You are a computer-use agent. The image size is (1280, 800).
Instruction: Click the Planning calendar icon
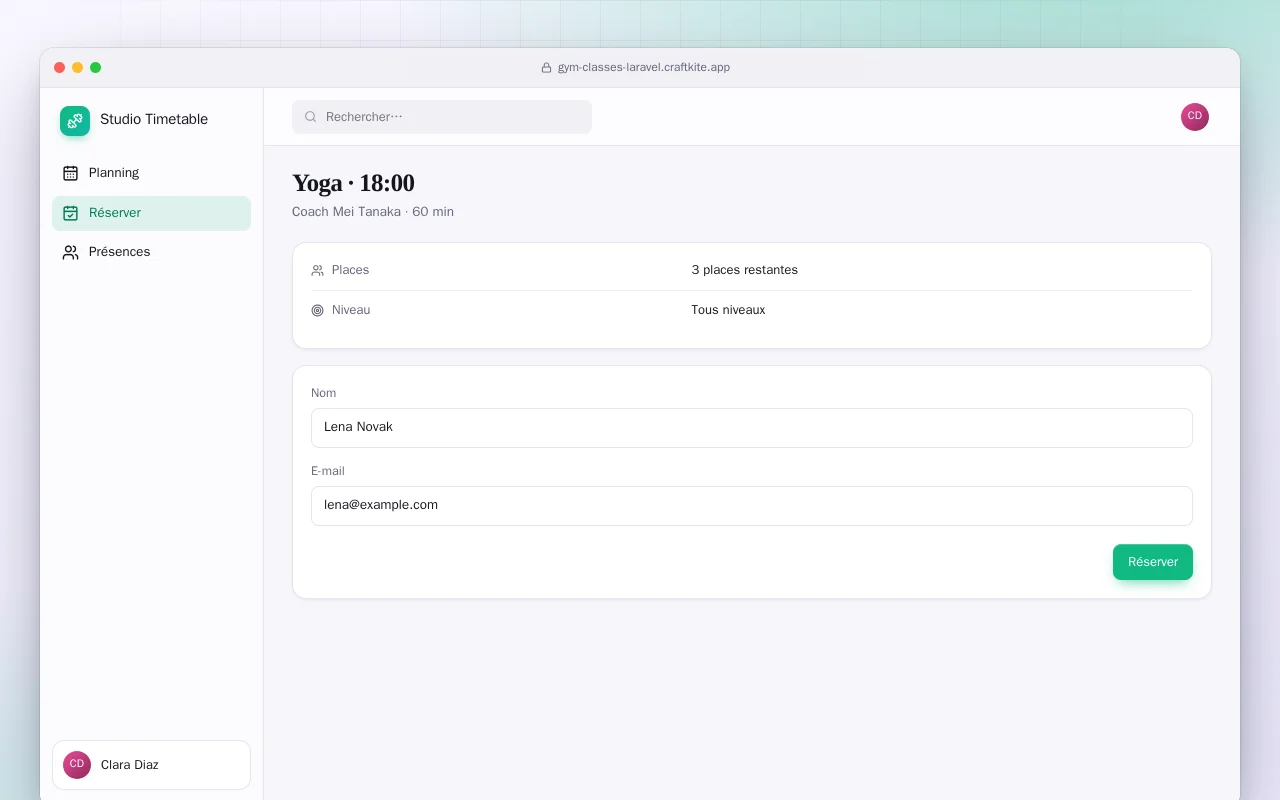pos(70,173)
